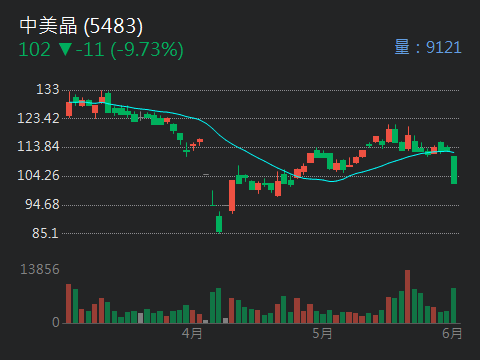Click the percentage change (-9.73%)
Image resolution: width=480 pixels, height=360 pixels.
[x=147, y=50]
